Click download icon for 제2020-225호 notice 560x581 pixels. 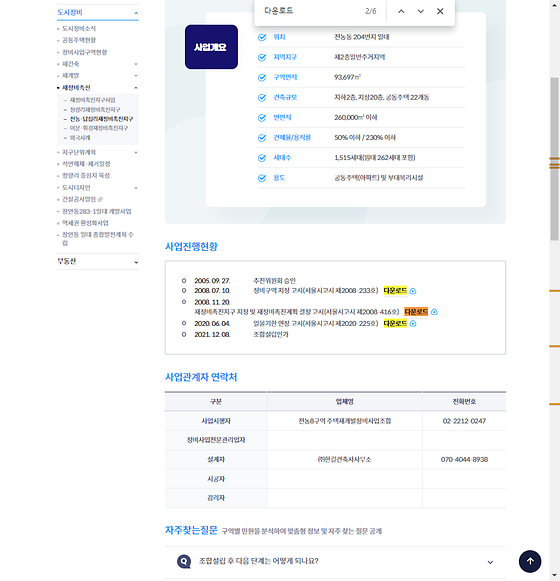[413, 324]
